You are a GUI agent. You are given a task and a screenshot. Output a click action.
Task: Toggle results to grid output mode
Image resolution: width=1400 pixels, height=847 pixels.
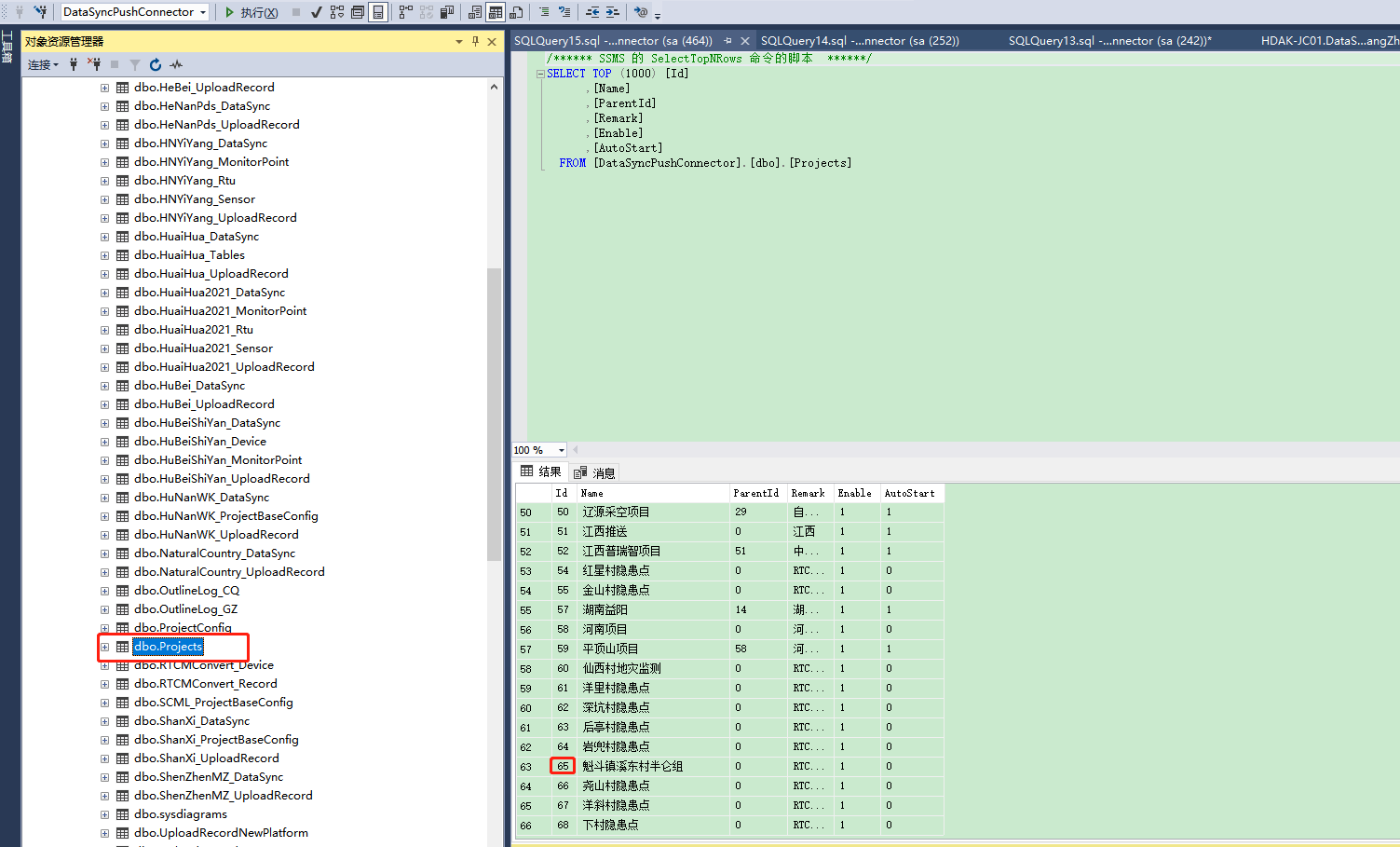[x=496, y=12]
